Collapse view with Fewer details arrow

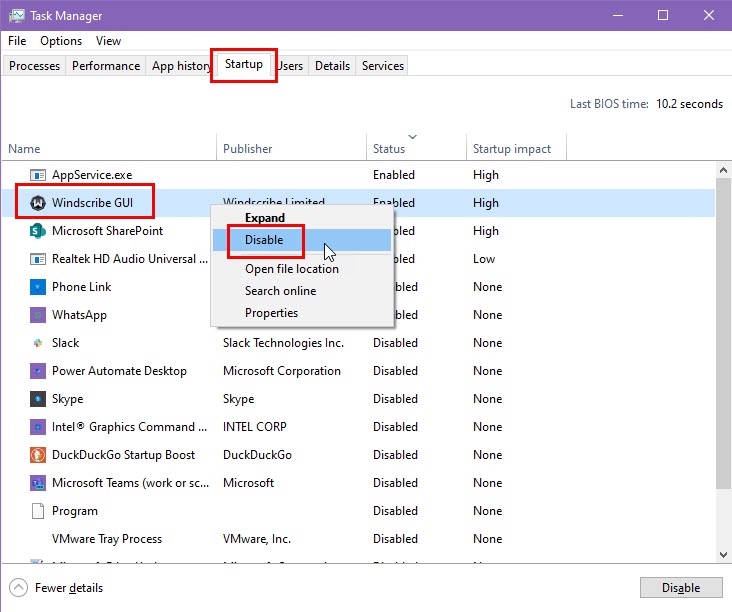click(x=18, y=588)
